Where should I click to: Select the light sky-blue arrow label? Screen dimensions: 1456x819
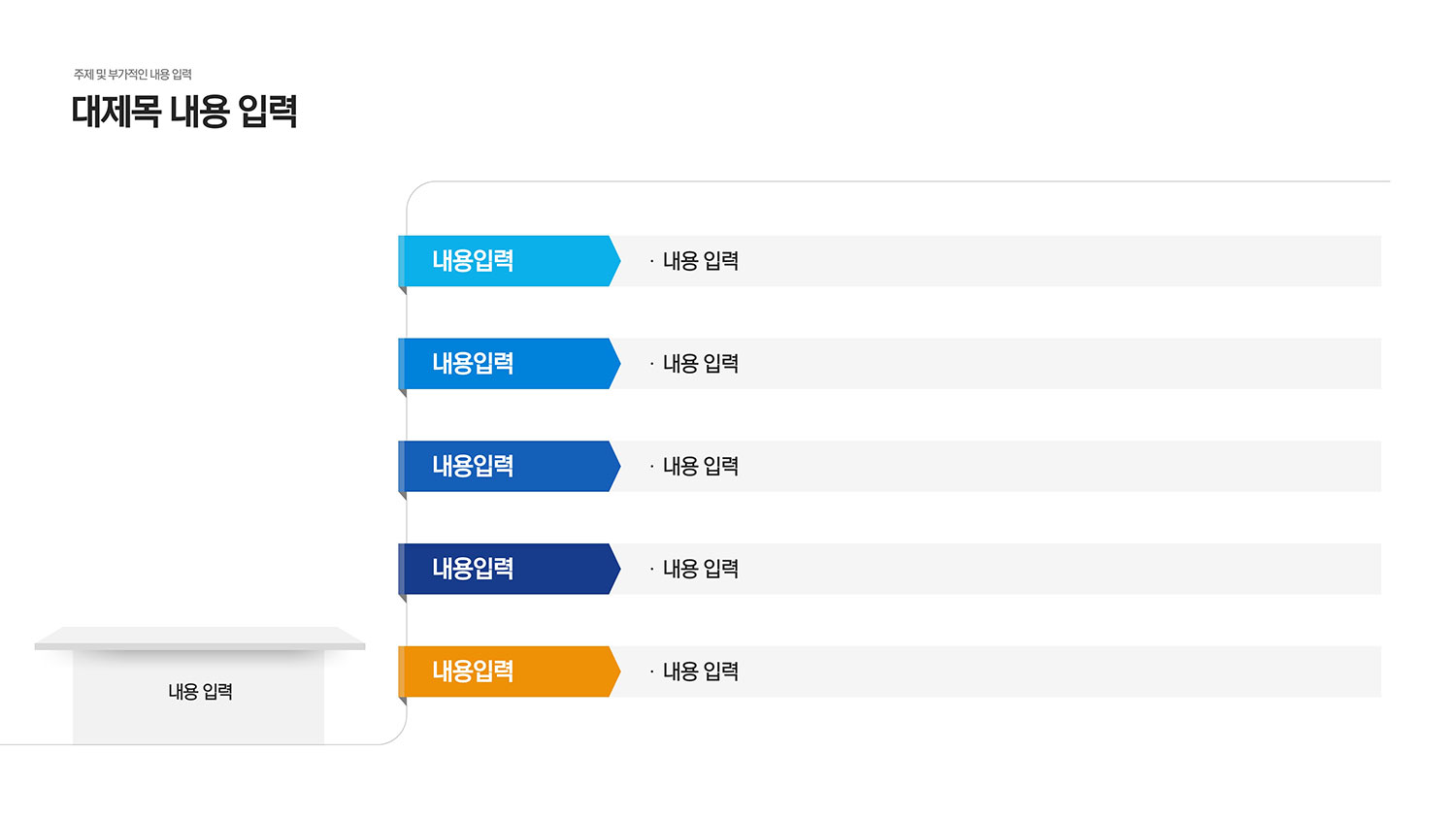(509, 261)
